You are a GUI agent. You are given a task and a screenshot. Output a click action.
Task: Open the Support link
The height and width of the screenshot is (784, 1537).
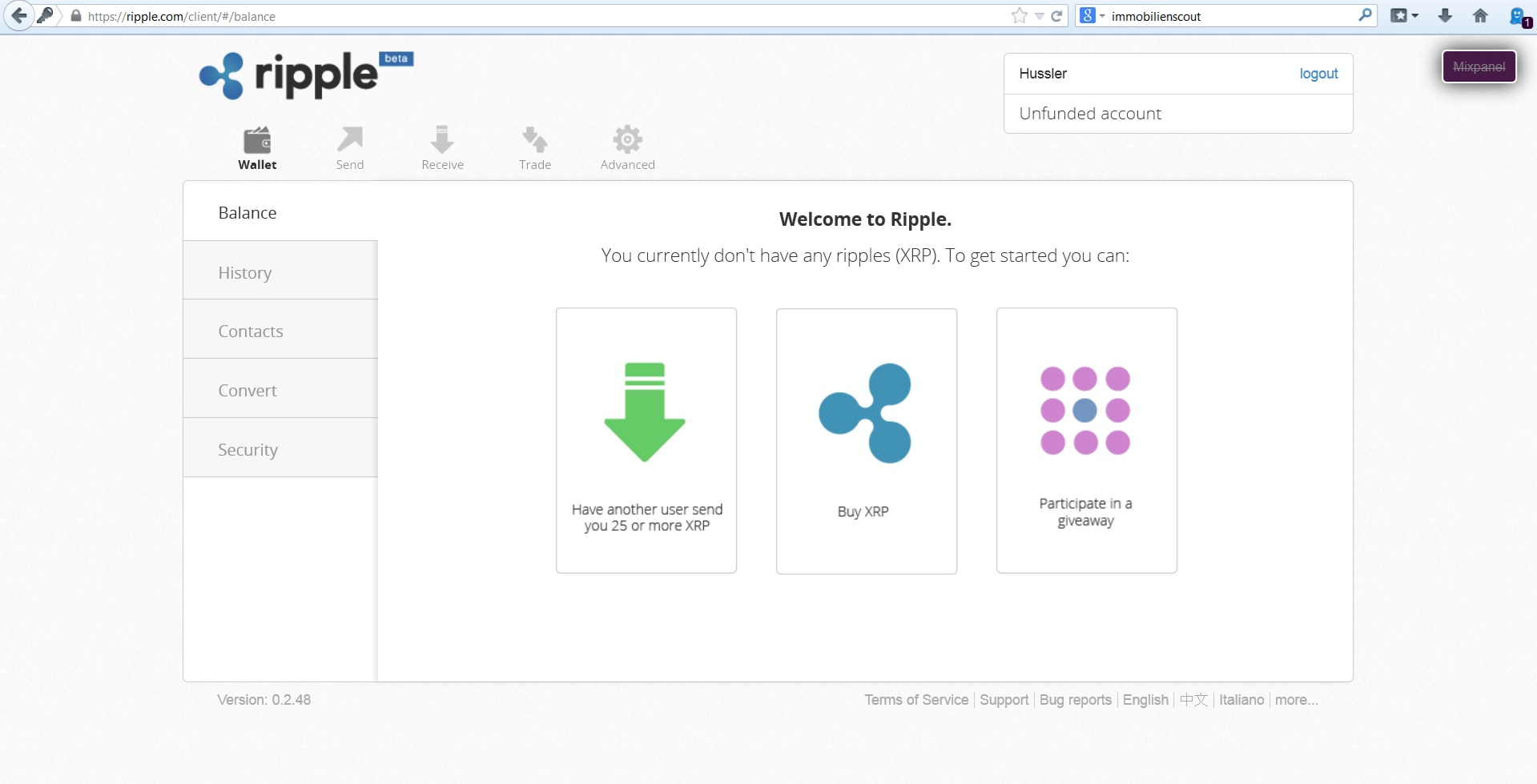pos(1004,700)
